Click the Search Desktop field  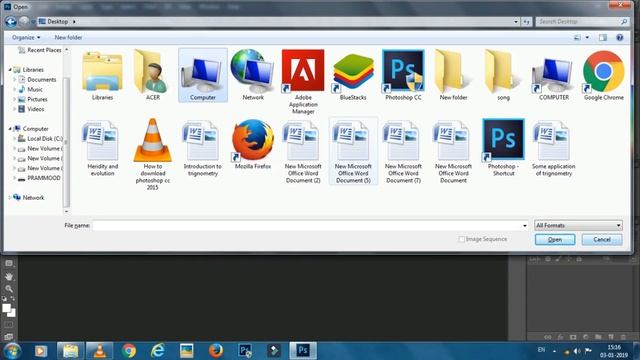click(x=582, y=22)
